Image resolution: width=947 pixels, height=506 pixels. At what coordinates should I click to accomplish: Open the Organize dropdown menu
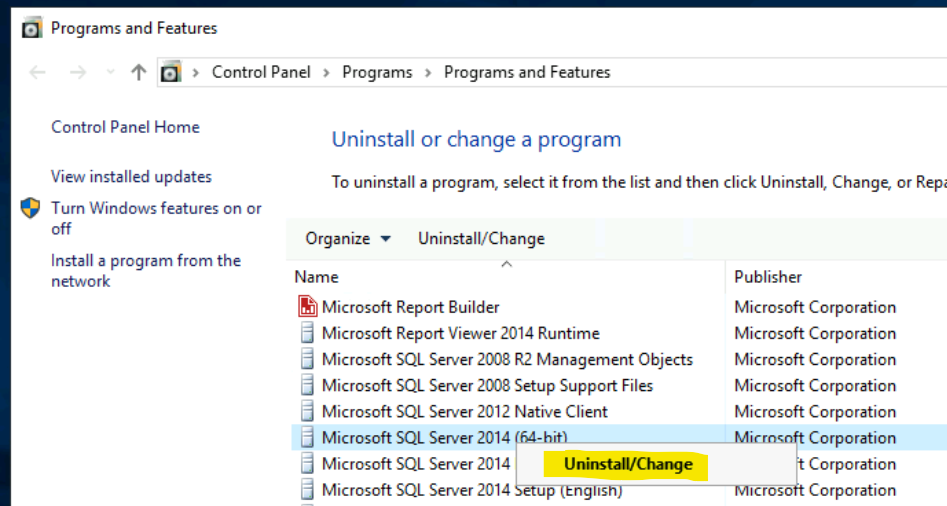(348, 239)
